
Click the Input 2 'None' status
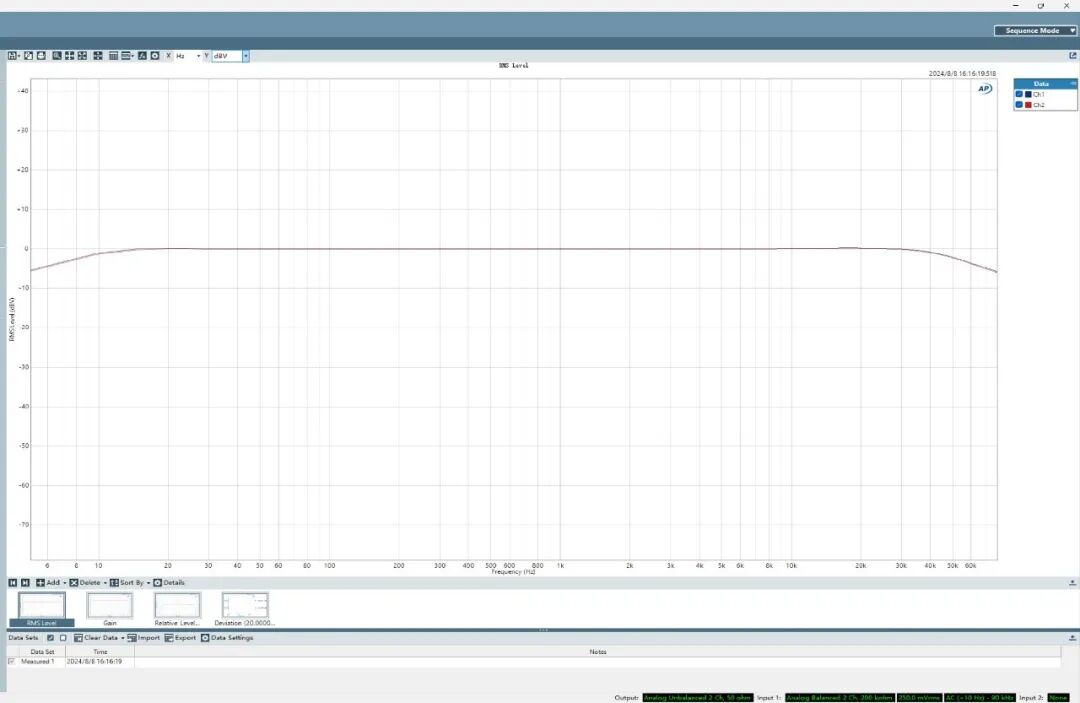pyautogui.click(x=1058, y=697)
